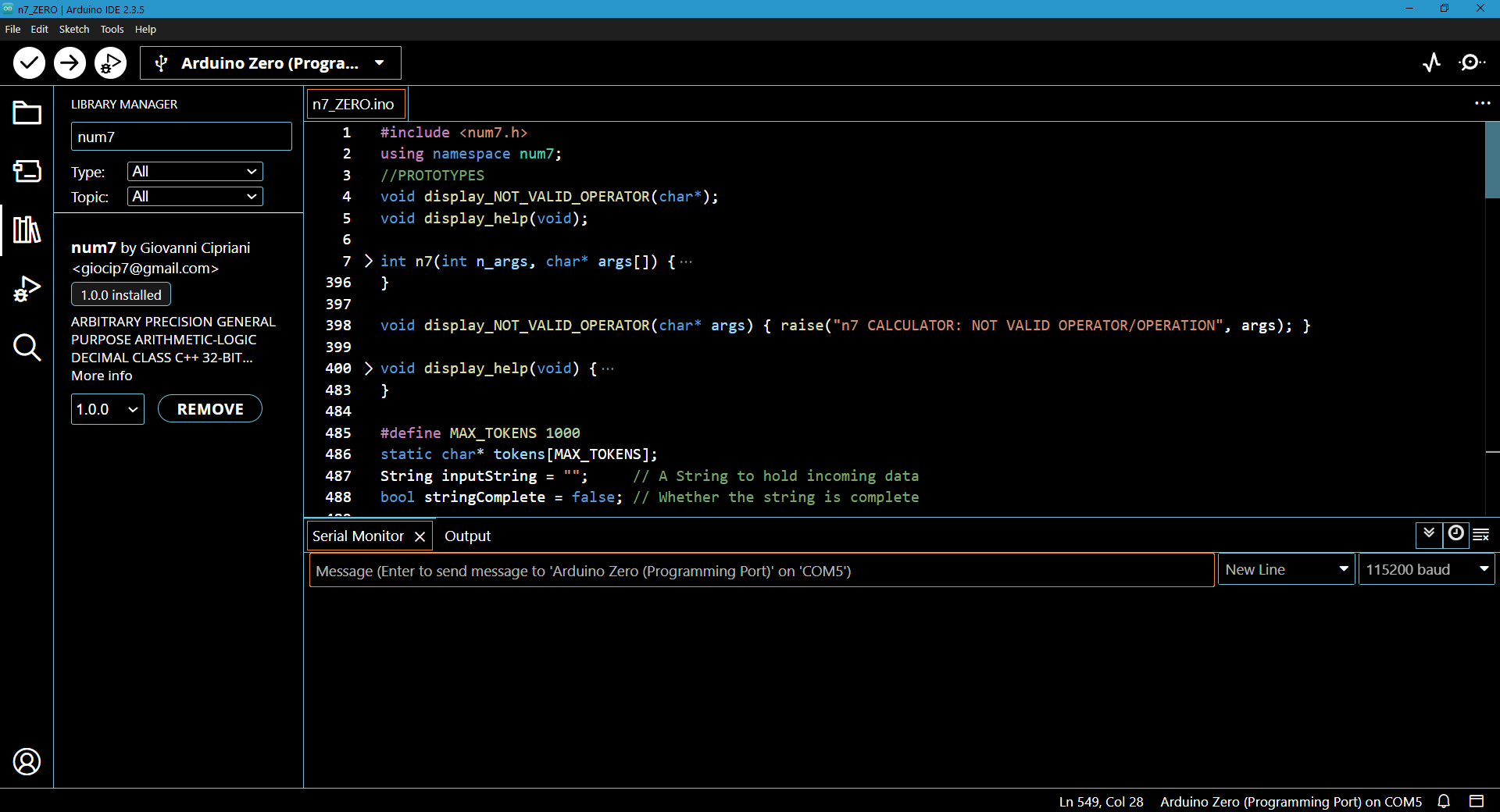Open the Sketchbook folder panel

coord(27,113)
